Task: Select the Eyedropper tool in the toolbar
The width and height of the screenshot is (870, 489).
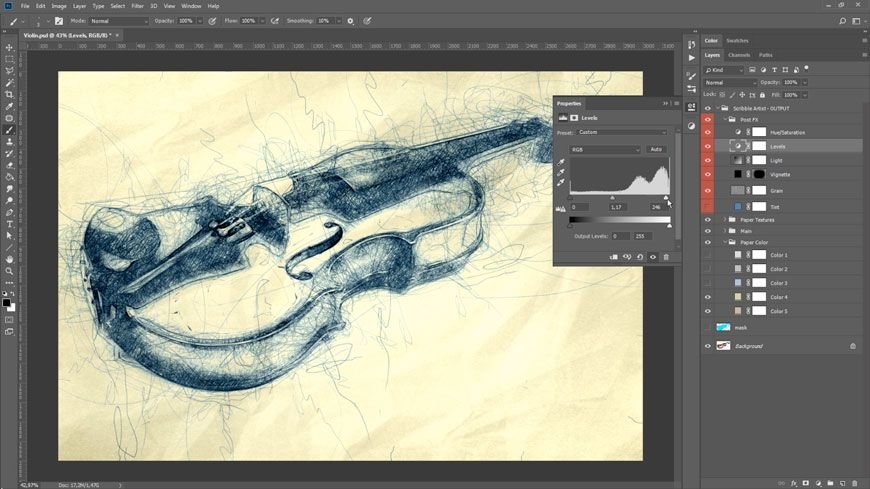Action: [x=9, y=106]
